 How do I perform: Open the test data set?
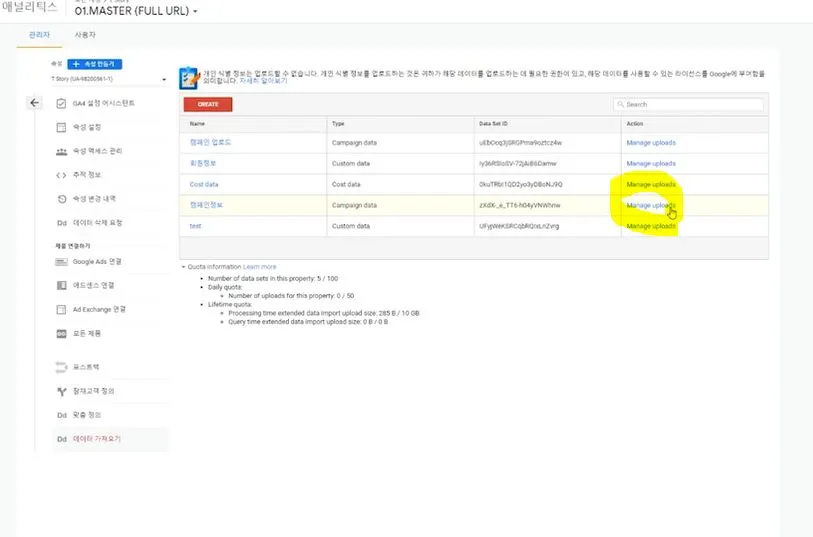[195, 226]
